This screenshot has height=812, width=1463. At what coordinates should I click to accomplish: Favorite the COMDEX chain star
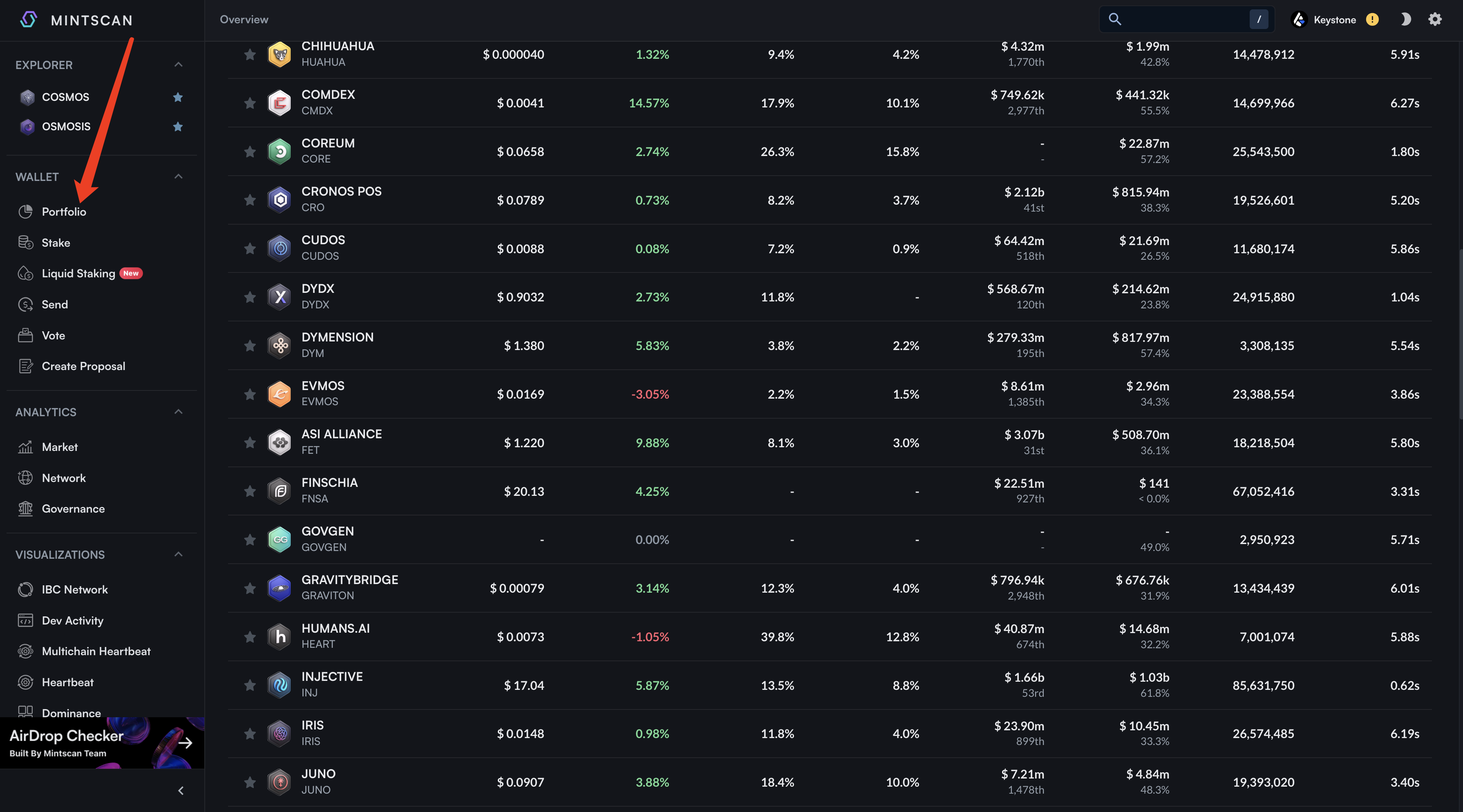click(250, 103)
